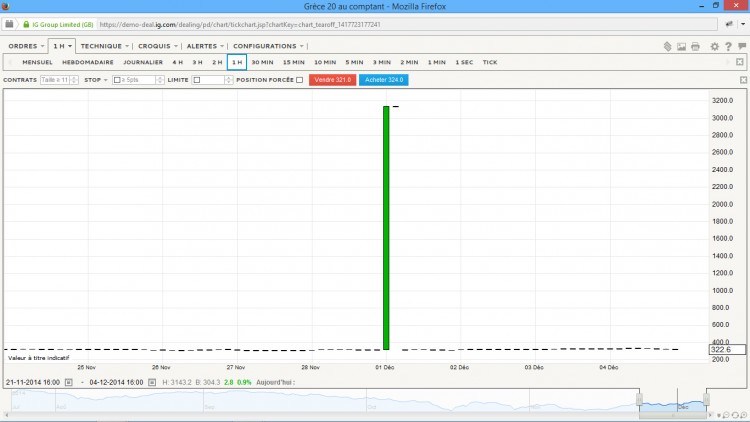Switch to the 15 MIN timeframe
The height and width of the screenshot is (422, 750).
[x=294, y=62]
